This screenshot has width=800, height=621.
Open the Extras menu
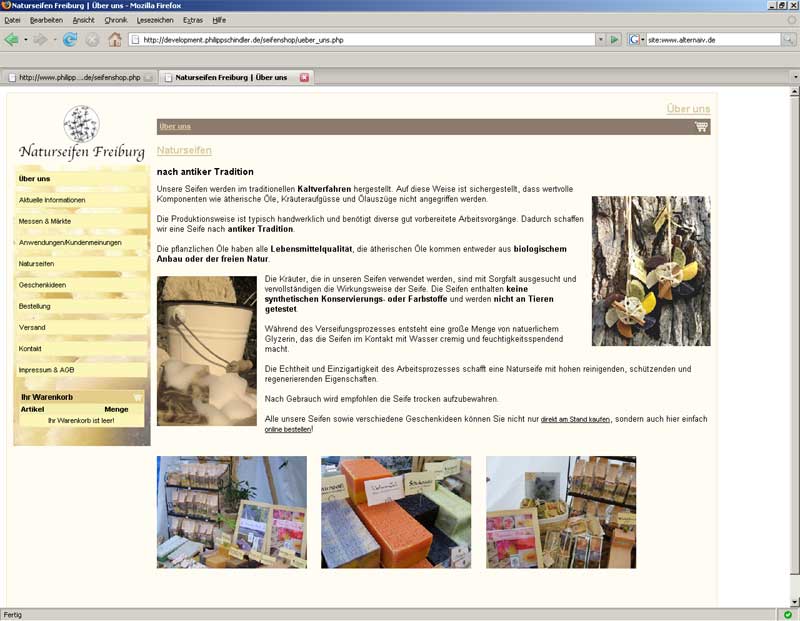coord(193,20)
